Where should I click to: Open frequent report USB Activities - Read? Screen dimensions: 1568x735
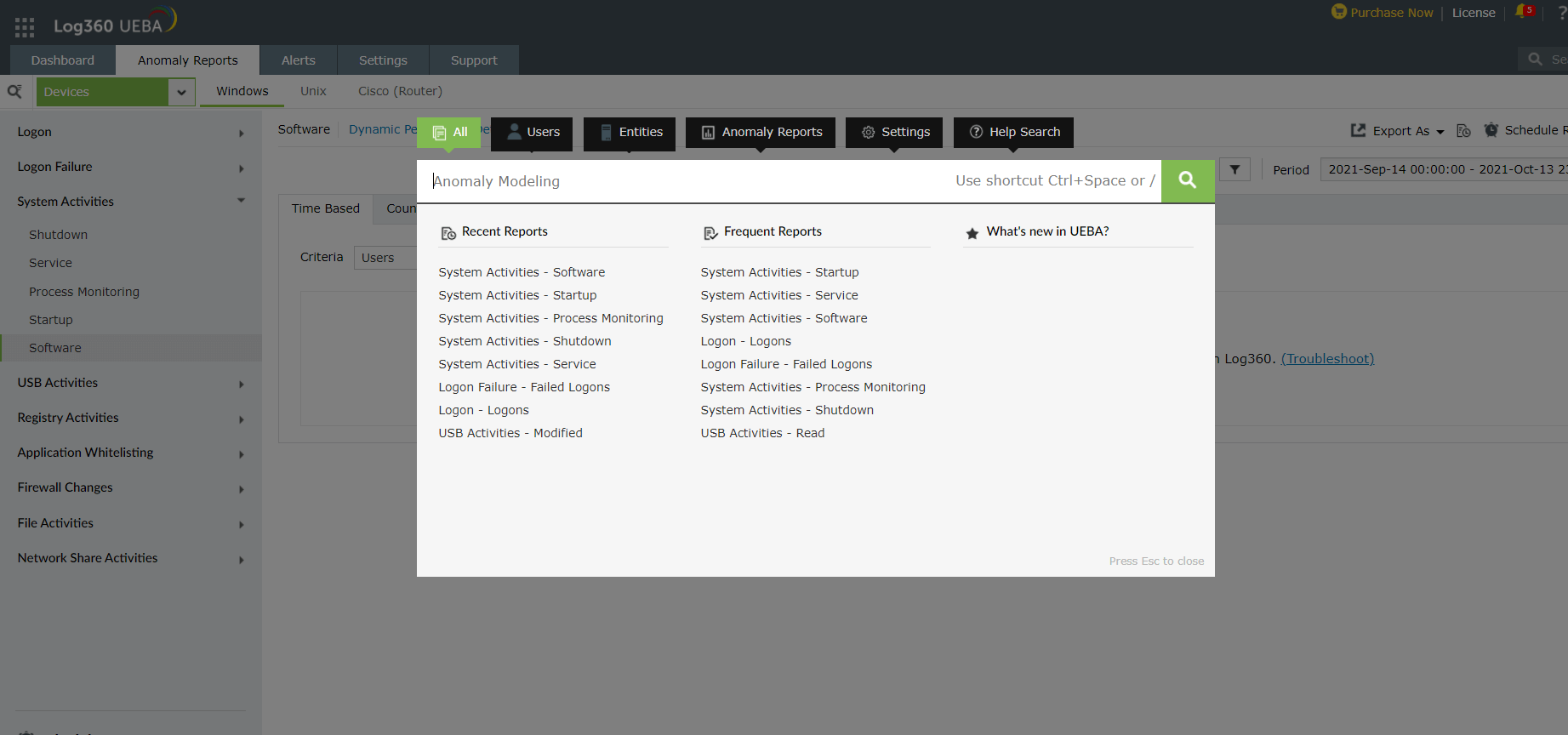[x=762, y=433]
